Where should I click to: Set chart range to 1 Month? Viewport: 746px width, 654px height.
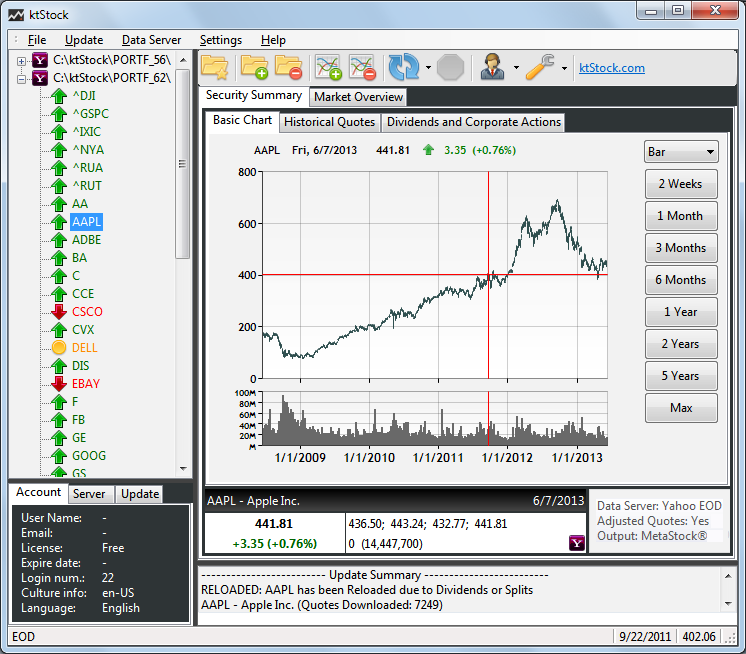pos(681,216)
